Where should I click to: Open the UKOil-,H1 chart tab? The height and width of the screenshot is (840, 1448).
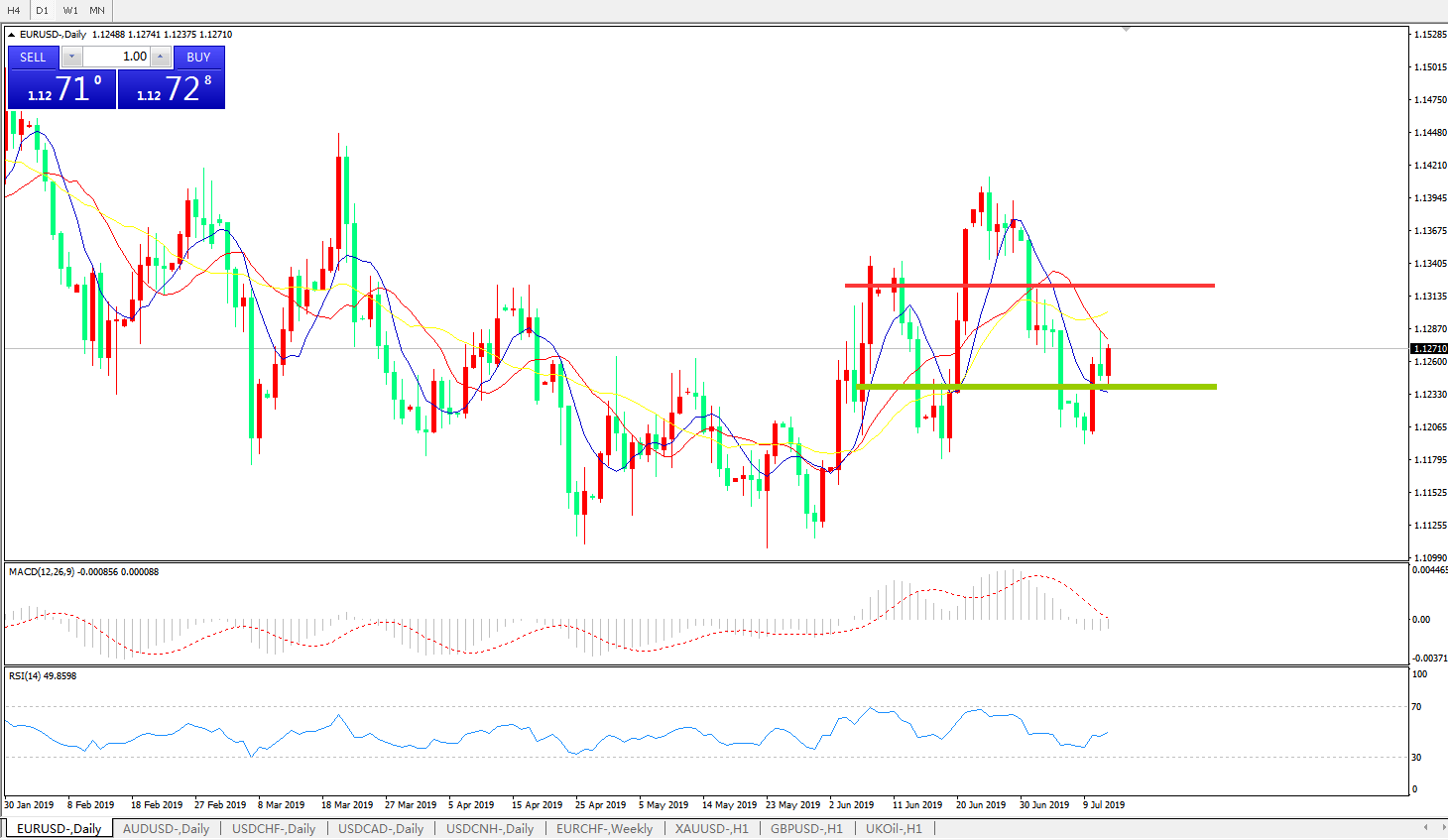(893, 828)
